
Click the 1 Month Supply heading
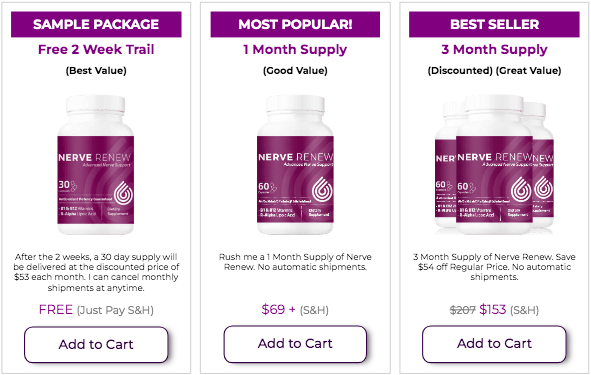295,50
